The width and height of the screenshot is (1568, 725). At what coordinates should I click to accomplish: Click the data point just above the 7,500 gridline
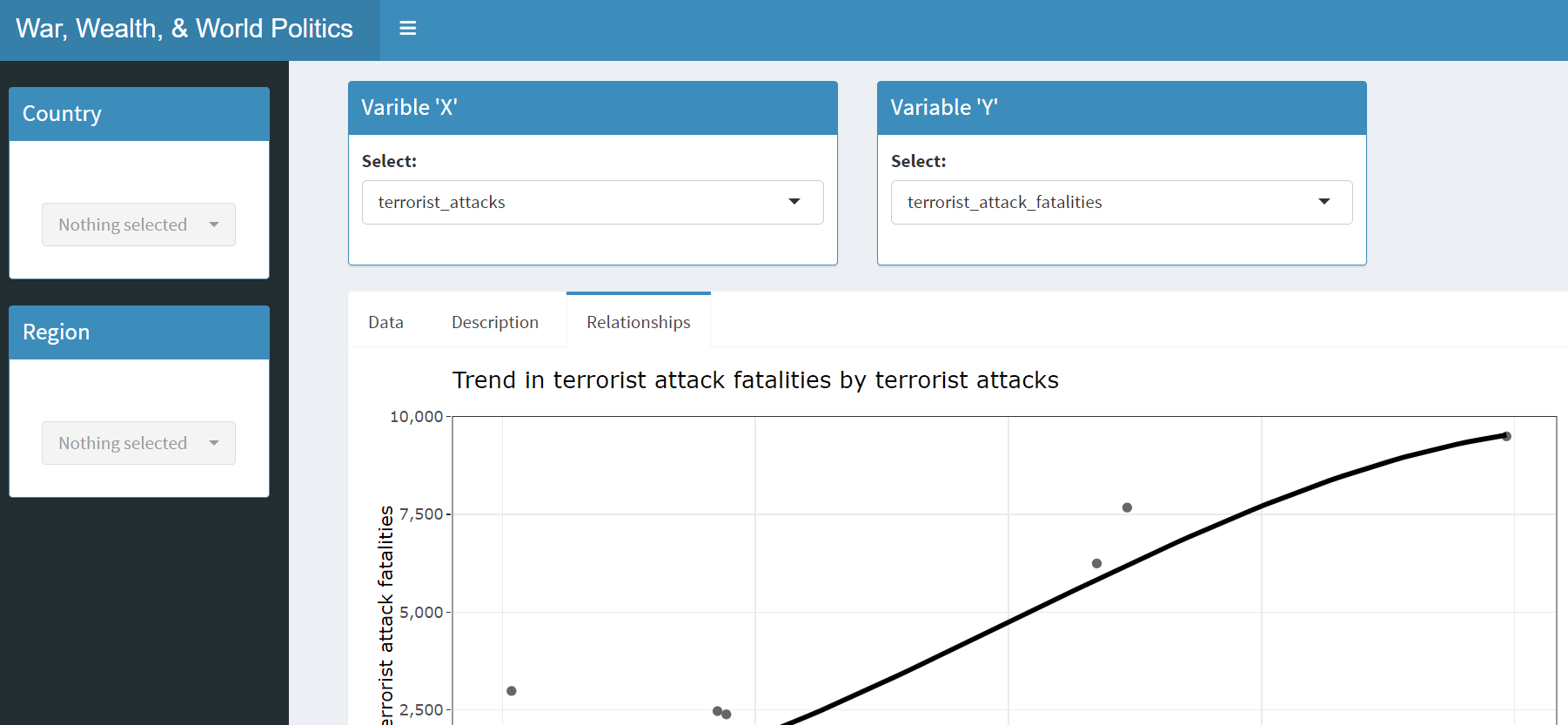pos(1127,507)
